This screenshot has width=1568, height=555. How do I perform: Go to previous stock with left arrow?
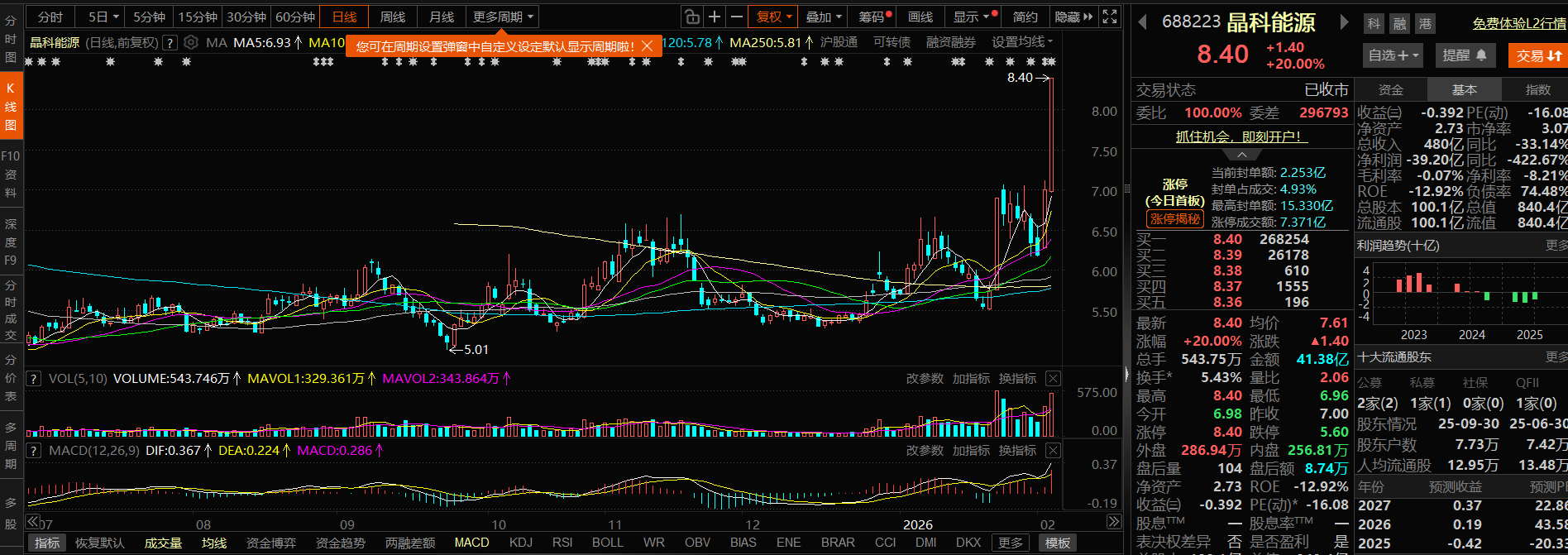pyautogui.click(x=1142, y=22)
